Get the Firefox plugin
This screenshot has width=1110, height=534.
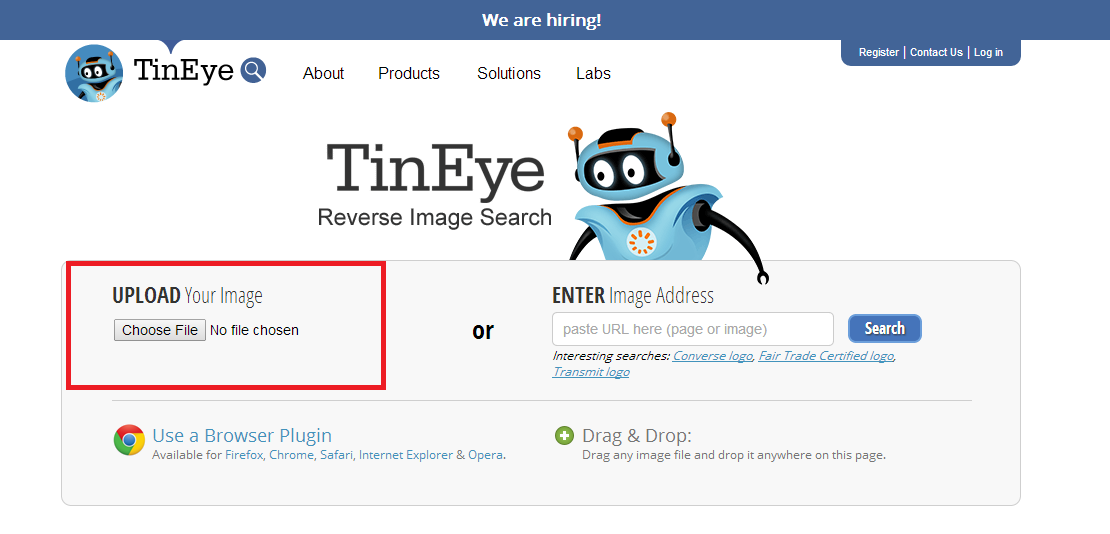coord(244,455)
